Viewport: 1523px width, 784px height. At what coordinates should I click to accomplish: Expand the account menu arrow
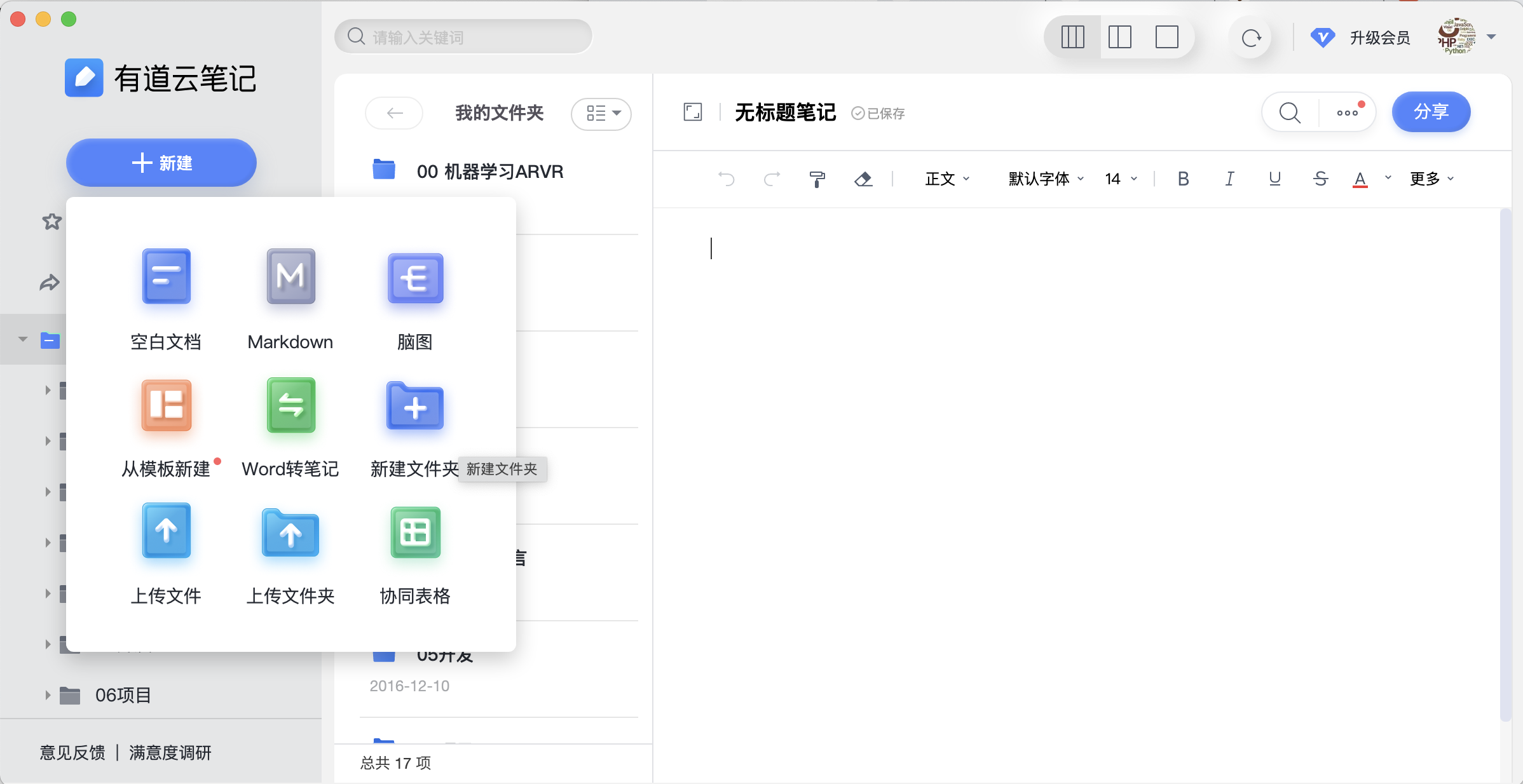coord(1491,36)
